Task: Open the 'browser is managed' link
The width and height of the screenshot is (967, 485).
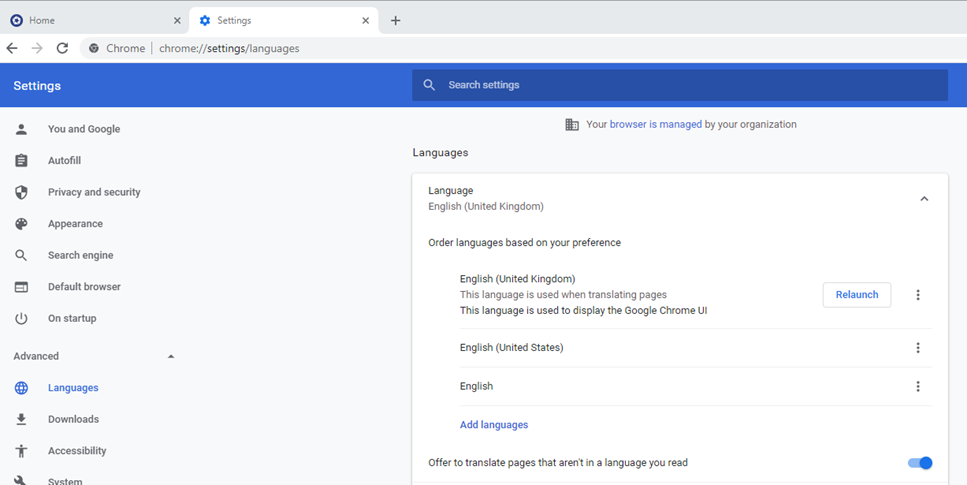Action: pyautogui.click(x=656, y=124)
